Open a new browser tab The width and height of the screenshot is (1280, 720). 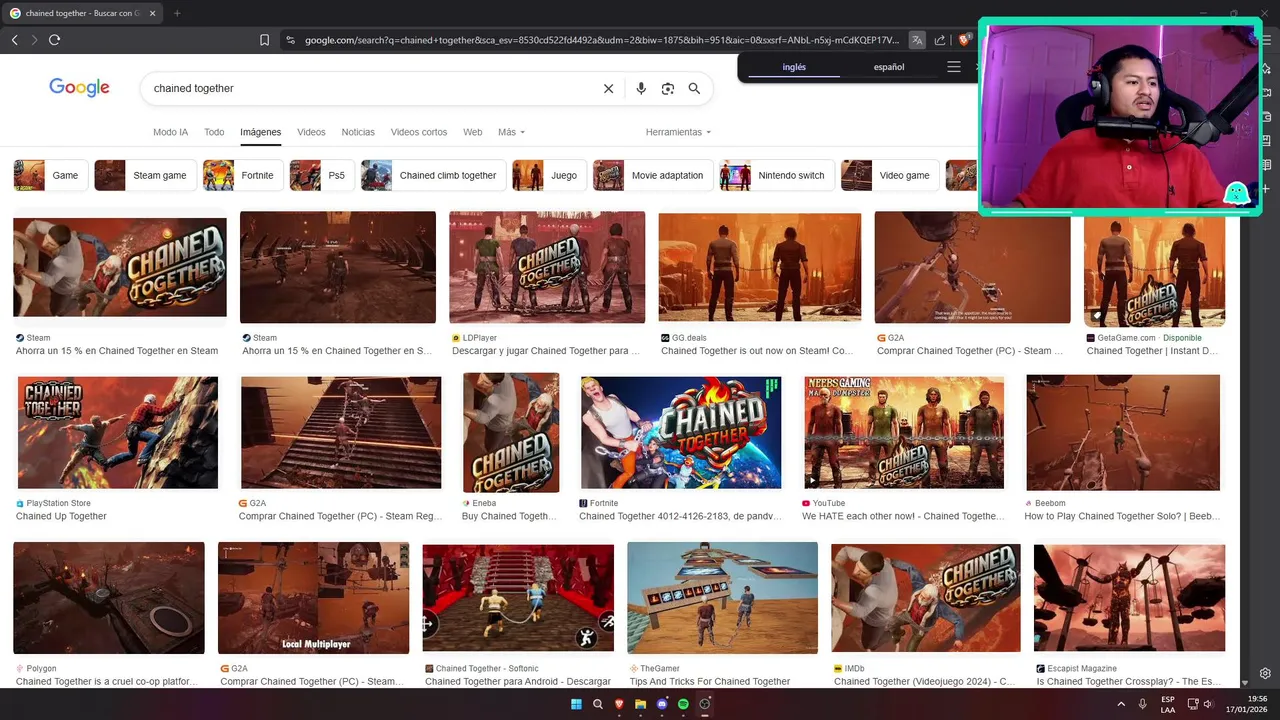[x=177, y=13]
